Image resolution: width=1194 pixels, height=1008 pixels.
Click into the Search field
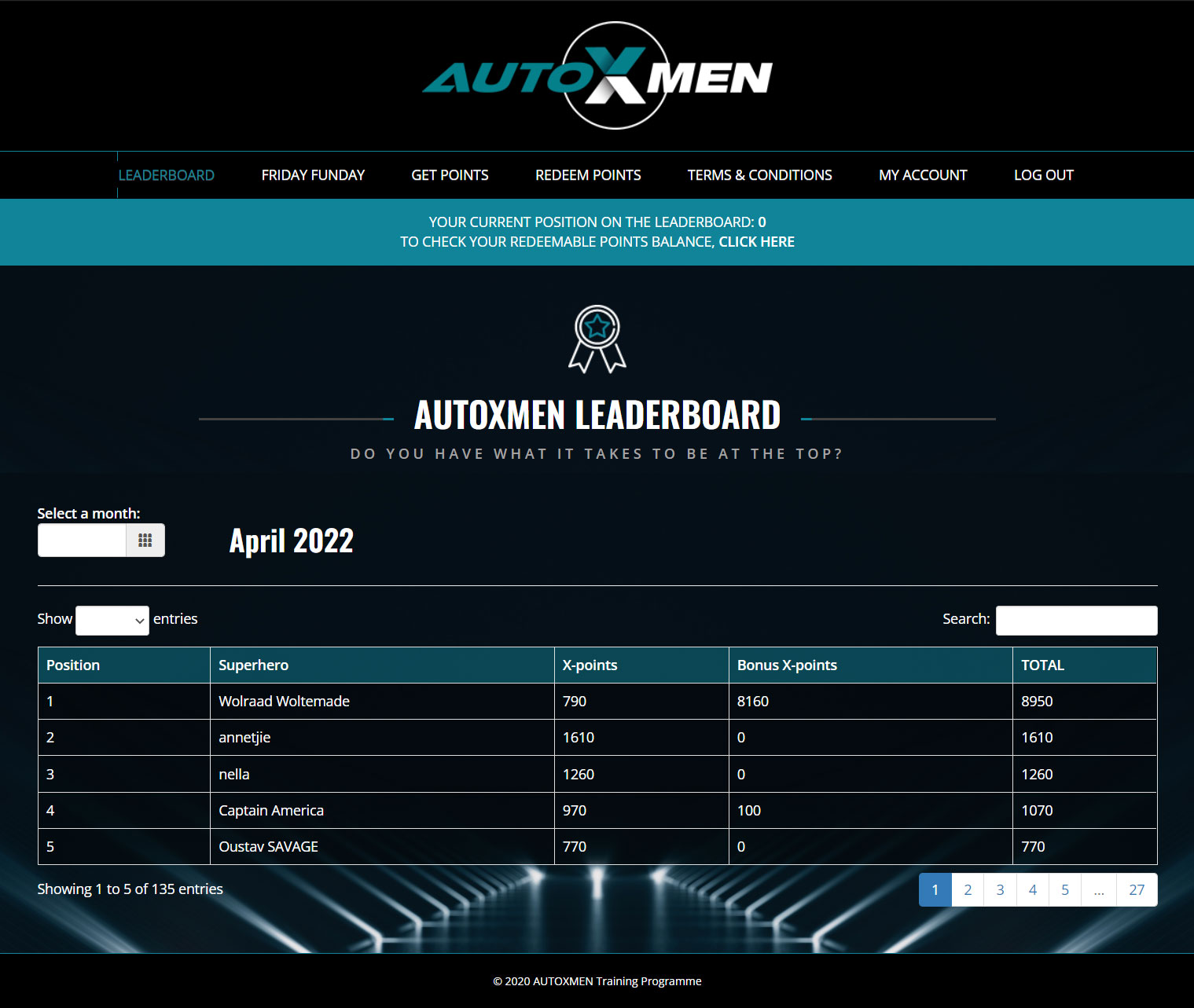[1076, 621]
